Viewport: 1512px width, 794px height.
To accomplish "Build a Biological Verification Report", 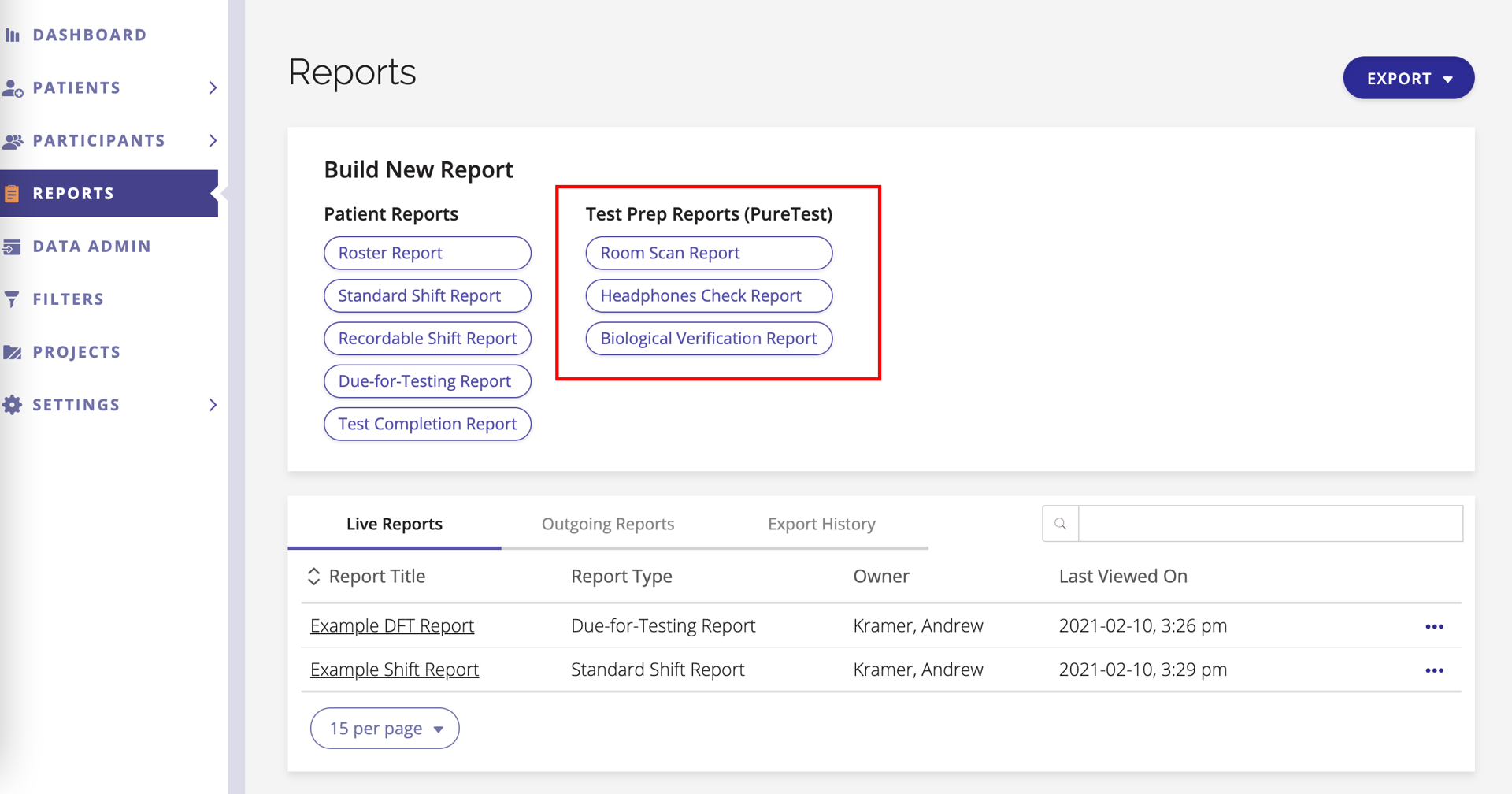I will [x=709, y=339].
